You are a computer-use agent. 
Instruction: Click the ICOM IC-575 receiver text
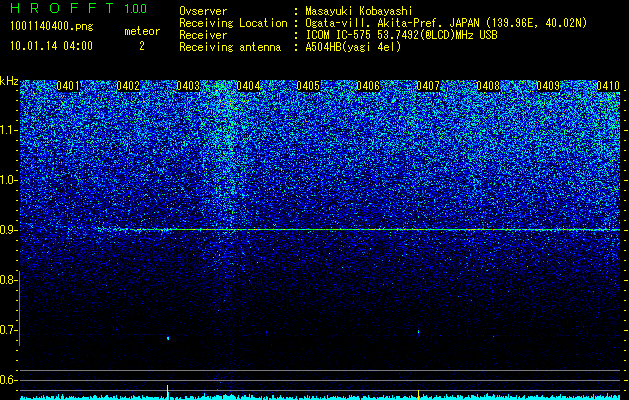(401, 35)
